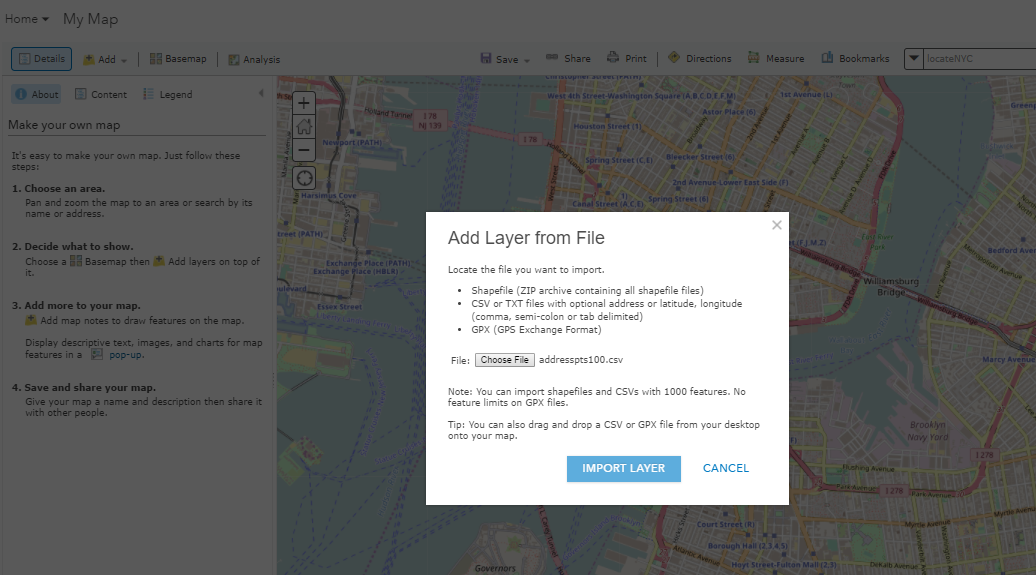Select the Measure tool
1036x575 pixels.
tap(775, 59)
